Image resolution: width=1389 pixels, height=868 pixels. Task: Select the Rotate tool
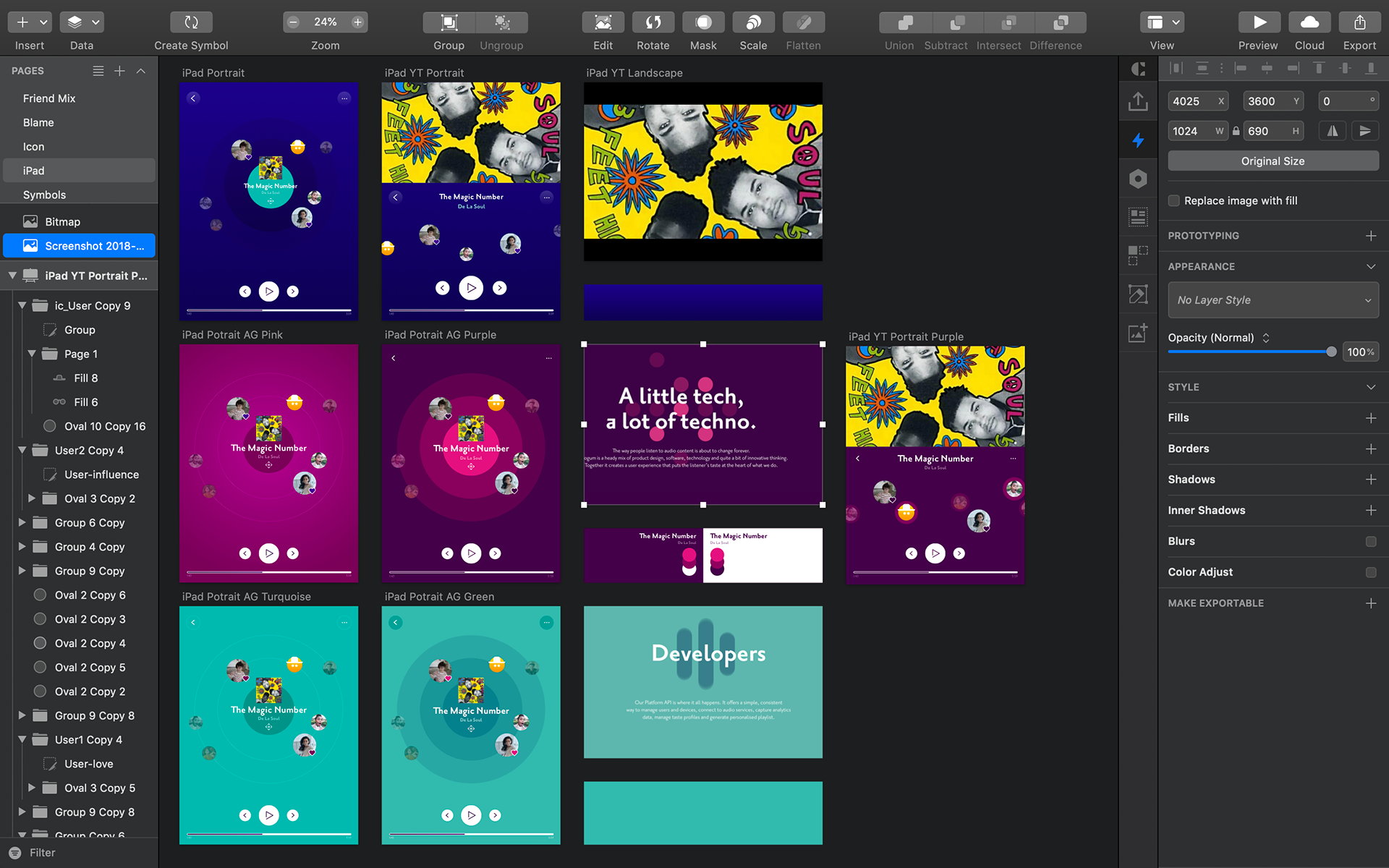coord(653,22)
